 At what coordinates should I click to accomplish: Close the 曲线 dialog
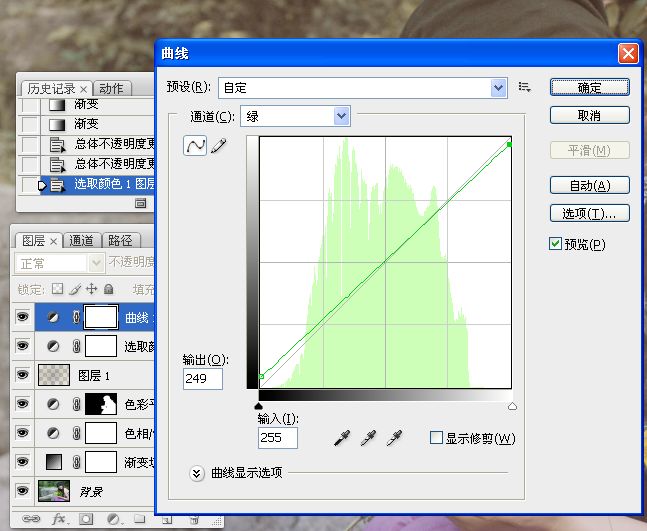tap(628, 54)
